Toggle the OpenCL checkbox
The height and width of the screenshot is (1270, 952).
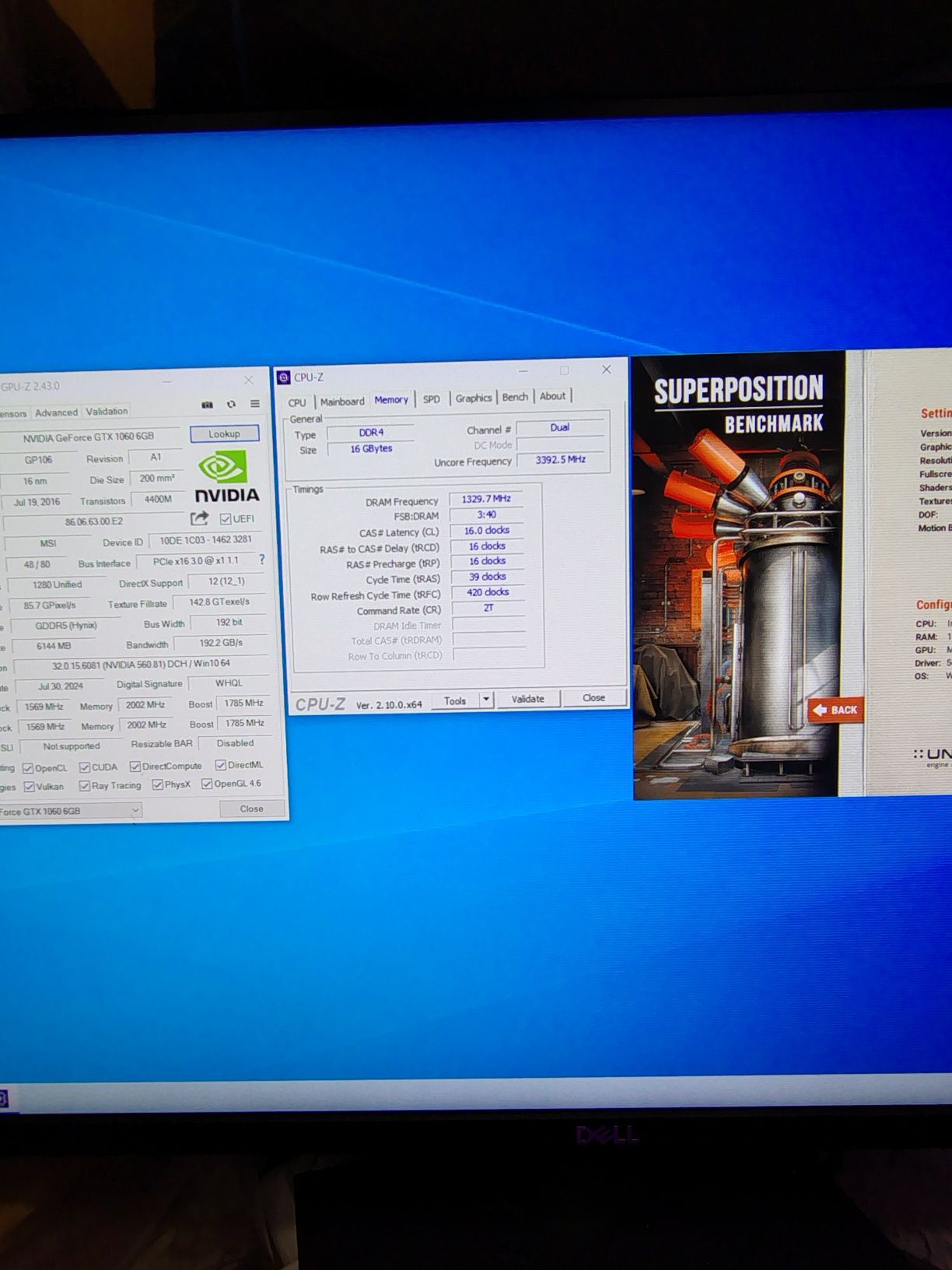[28, 768]
